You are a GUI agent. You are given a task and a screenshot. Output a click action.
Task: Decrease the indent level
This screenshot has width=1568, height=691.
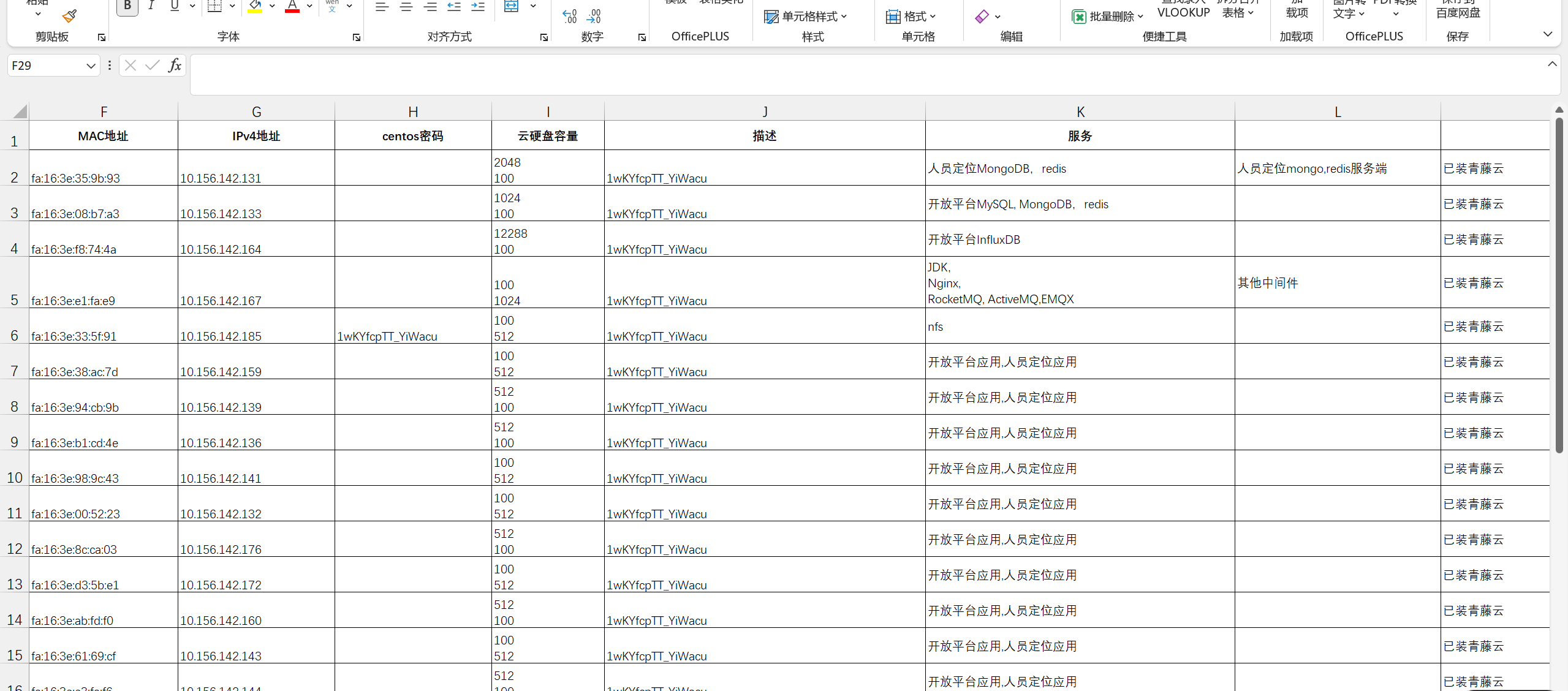click(x=455, y=7)
